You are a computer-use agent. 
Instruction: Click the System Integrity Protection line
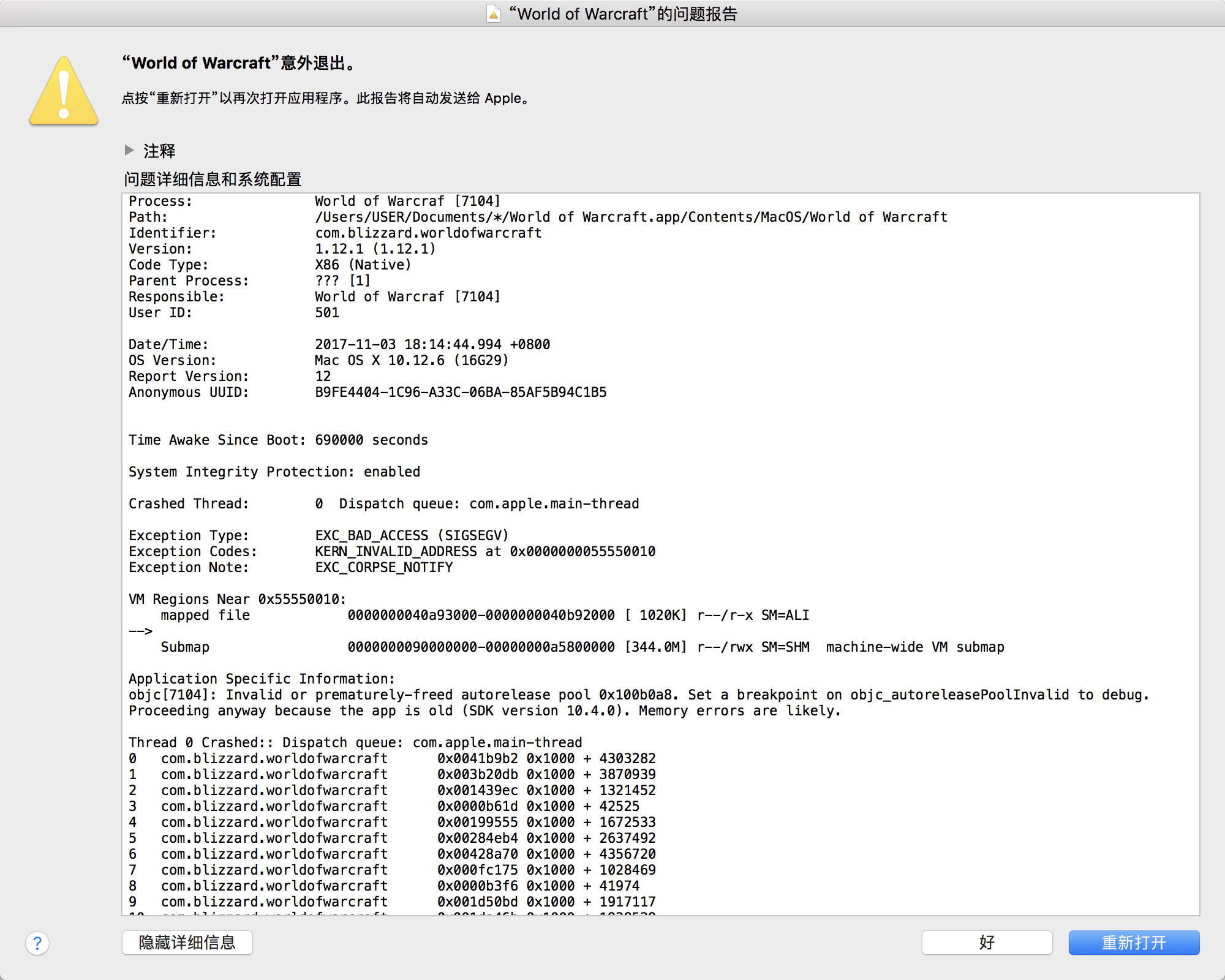click(274, 472)
